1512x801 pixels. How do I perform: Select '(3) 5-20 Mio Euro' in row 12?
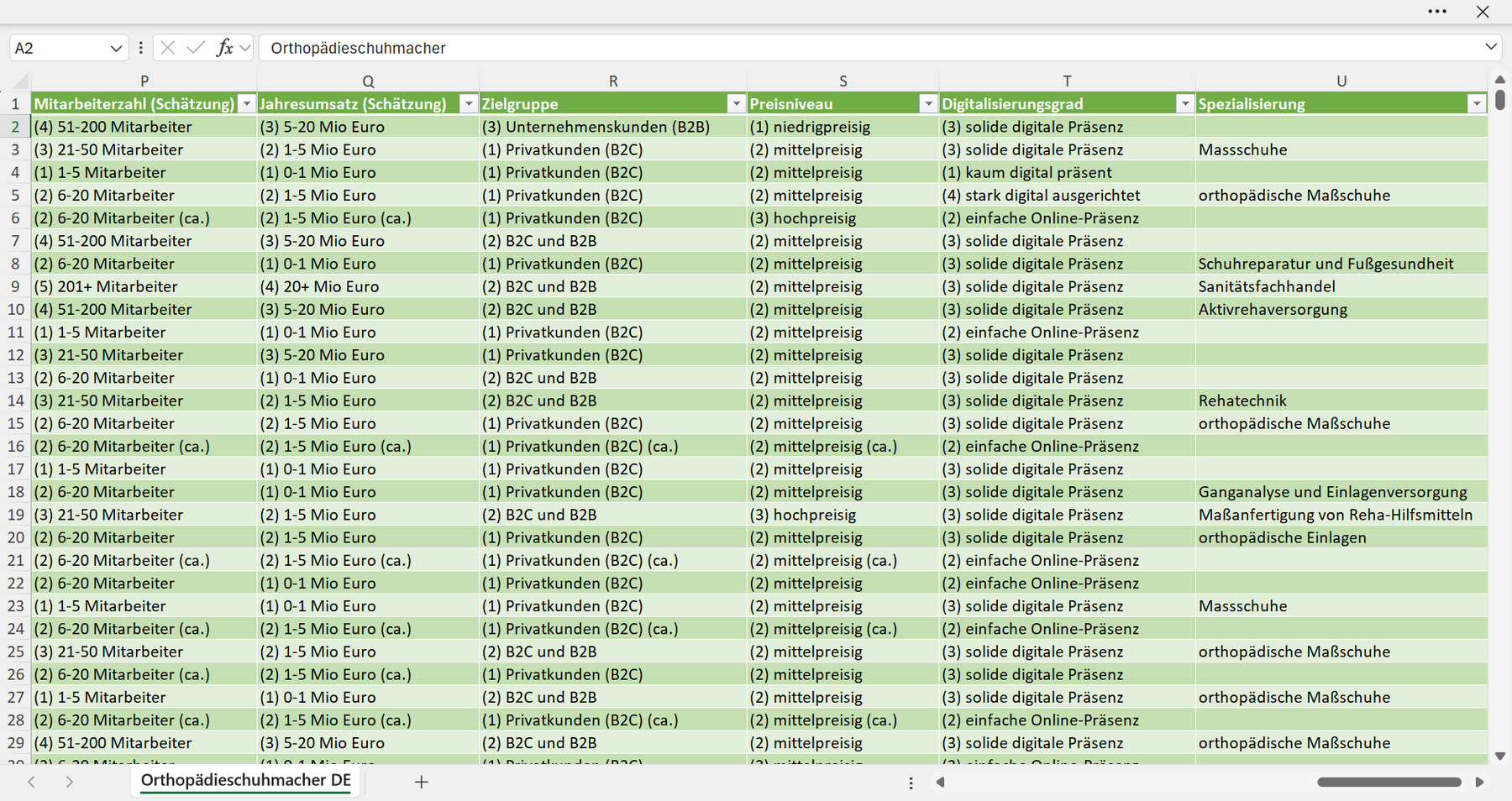pos(368,355)
